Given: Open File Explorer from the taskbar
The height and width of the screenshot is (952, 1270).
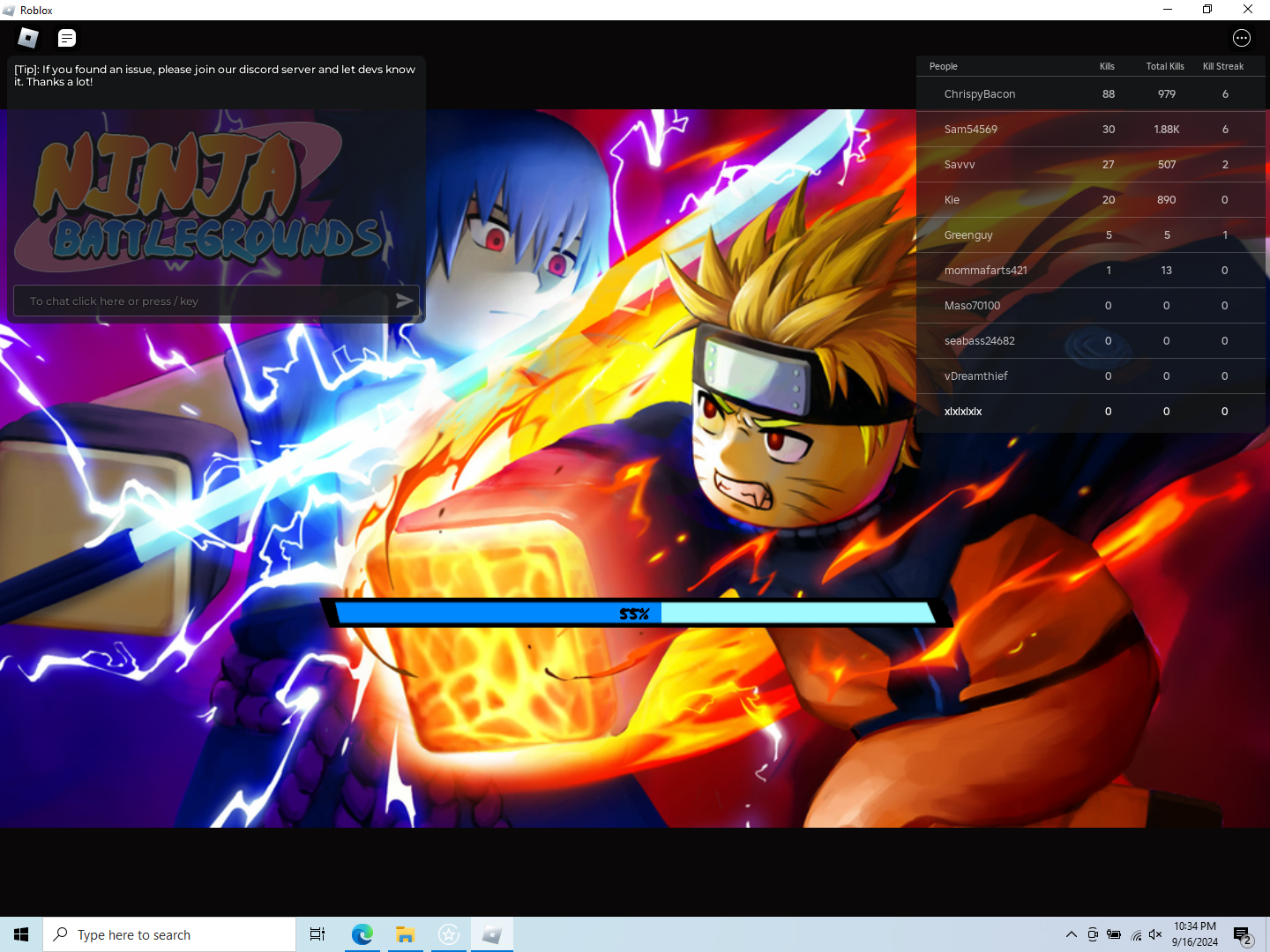Looking at the screenshot, I should point(405,934).
